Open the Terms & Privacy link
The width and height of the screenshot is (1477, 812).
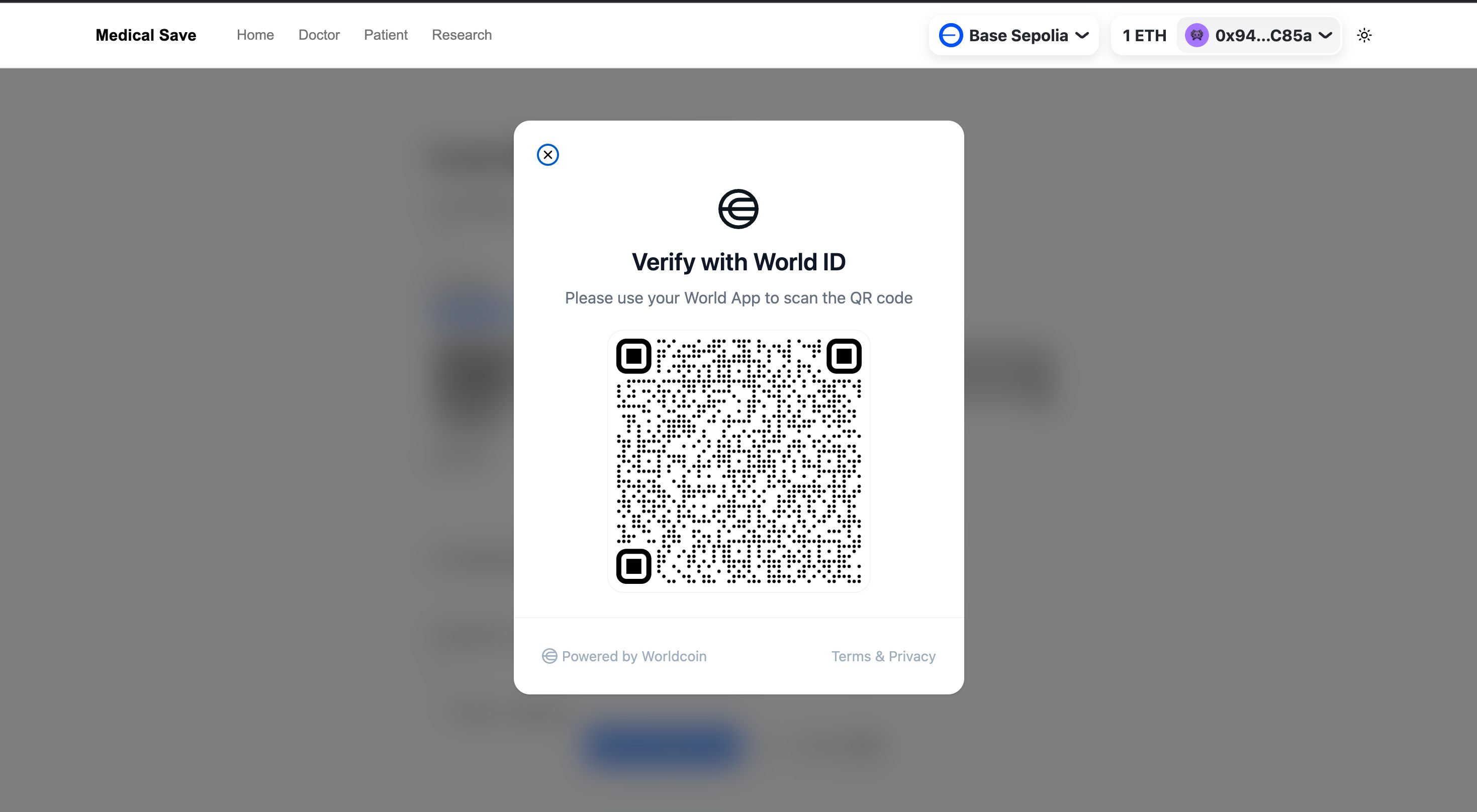[x=883, y=656]
